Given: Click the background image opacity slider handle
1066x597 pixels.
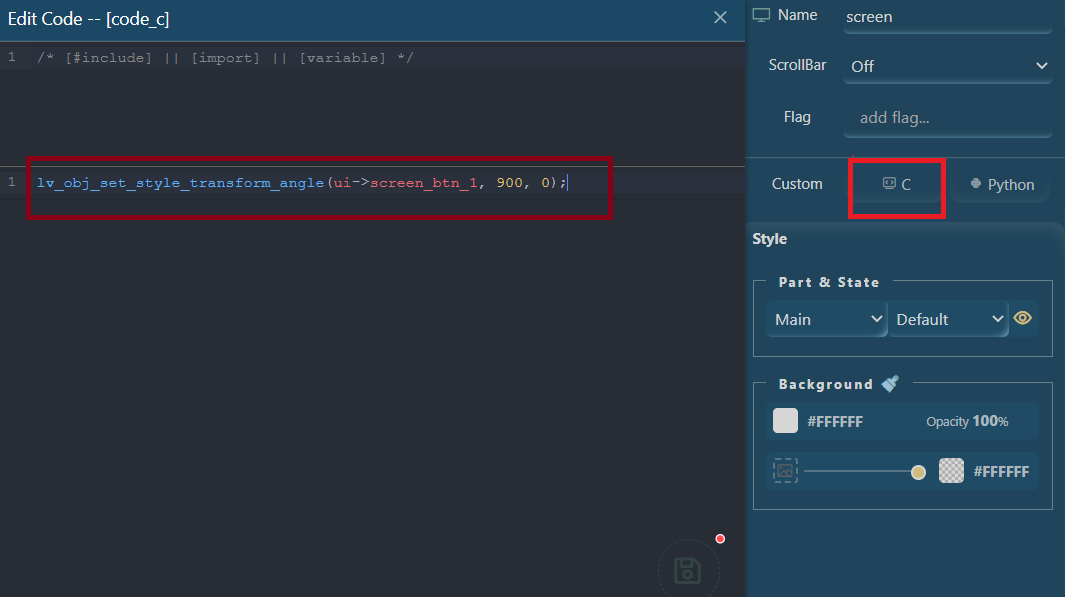Looking at the screenshot, I should point(918,472).
